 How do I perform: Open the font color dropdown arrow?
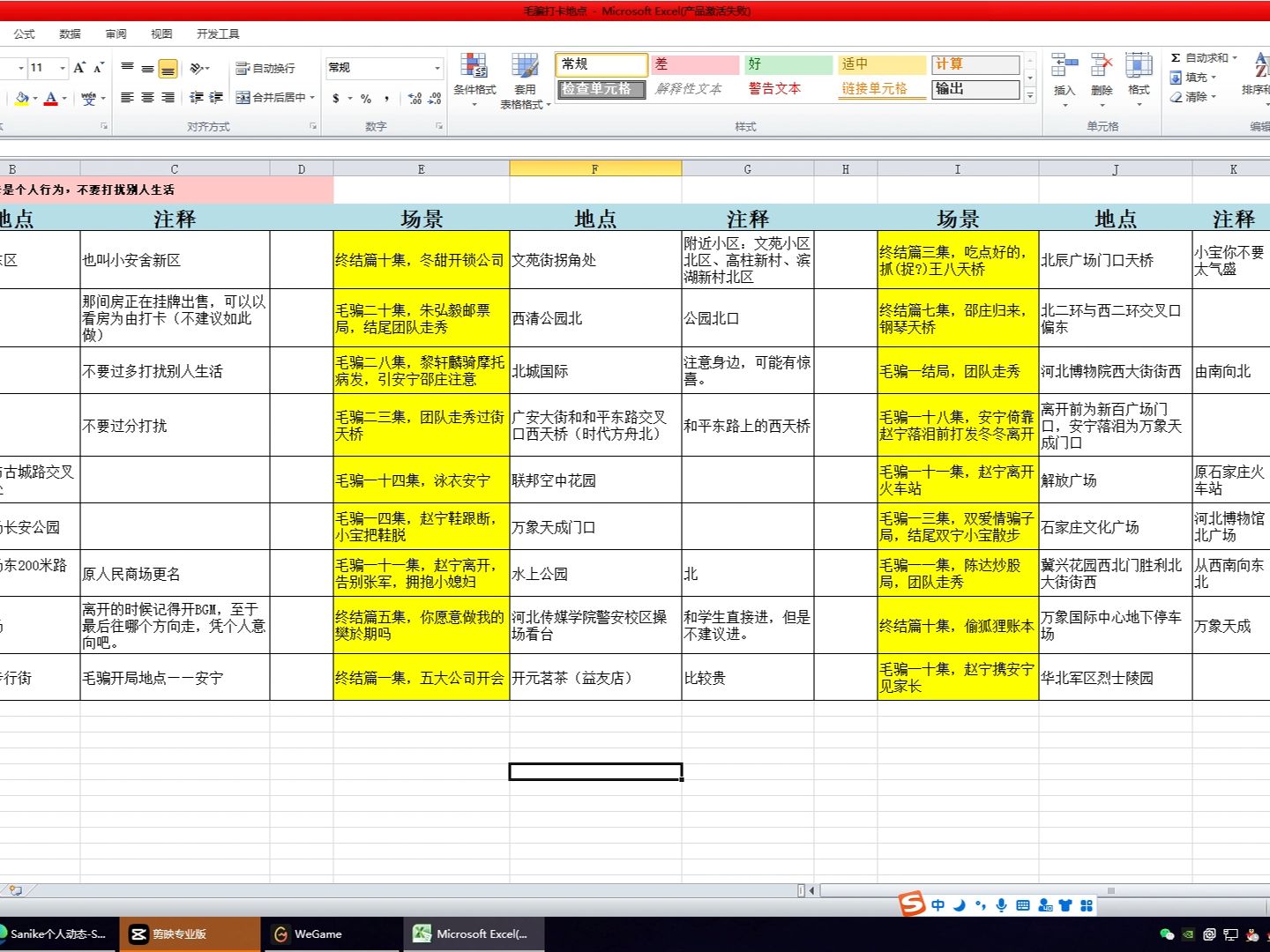tap(64, 98)
